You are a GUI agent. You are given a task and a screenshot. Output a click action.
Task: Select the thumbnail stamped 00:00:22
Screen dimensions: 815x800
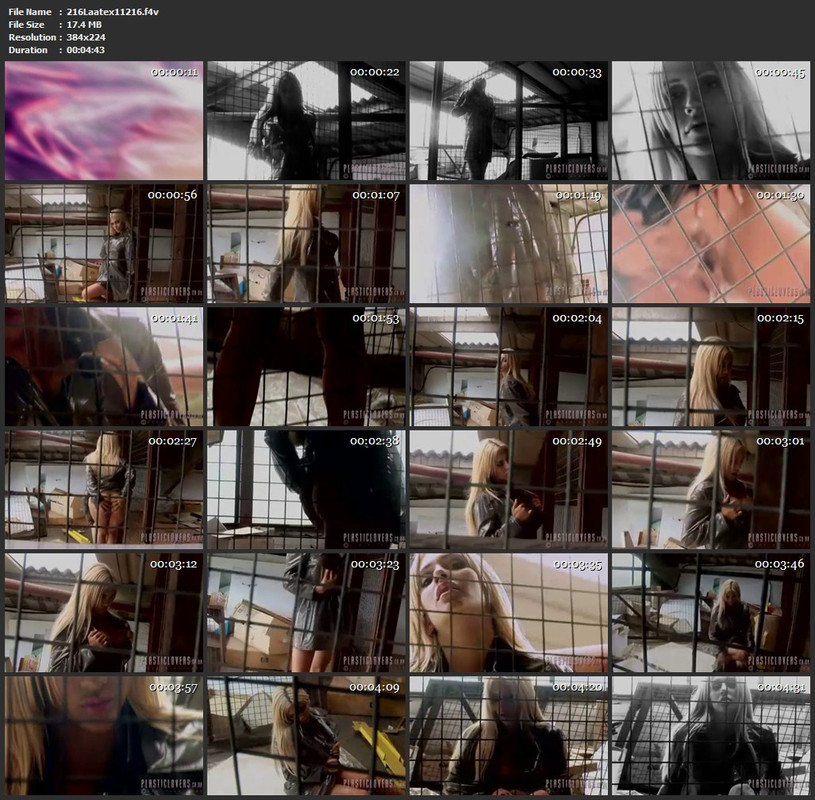[x=306, y=121]
